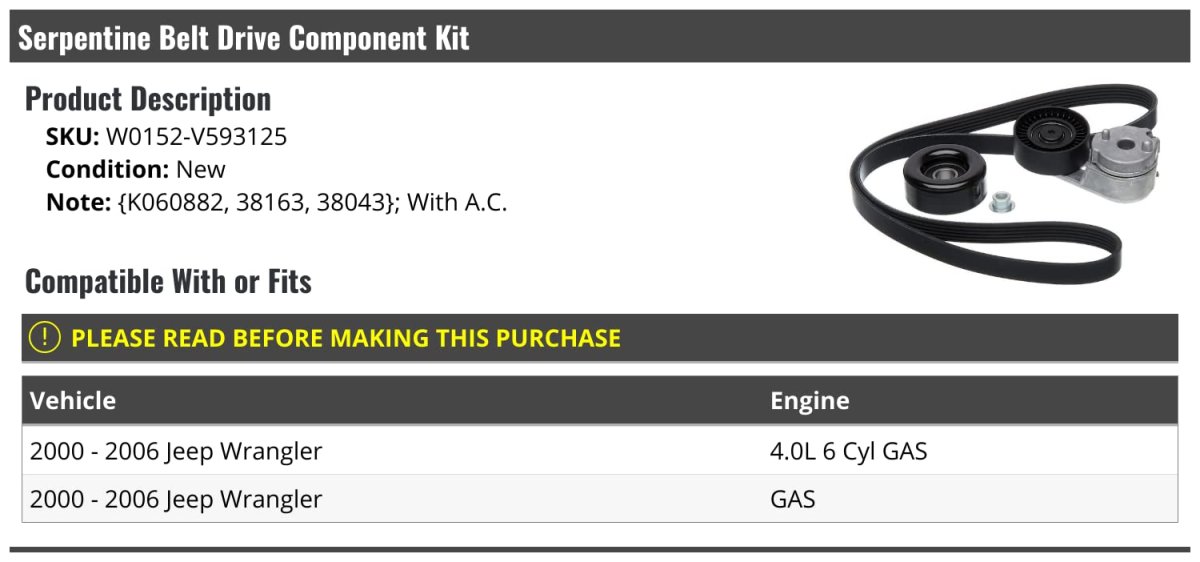Click the Condition value 'New'
This screenshot has height=562, width=1200.
click(201, 169)
